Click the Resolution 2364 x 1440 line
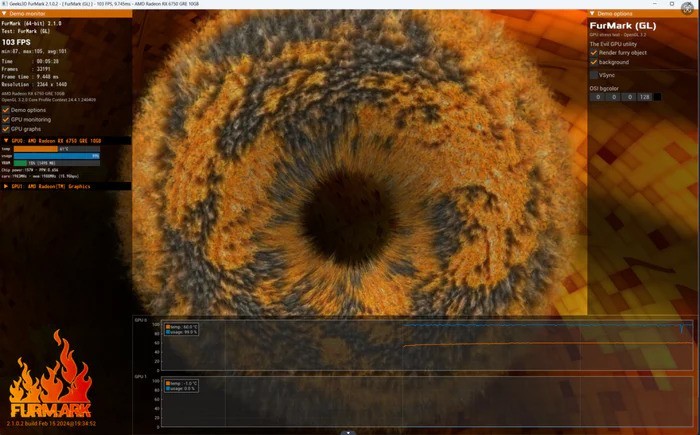The width and height of the screenshot is (700, 435). [x=34, y=84]
